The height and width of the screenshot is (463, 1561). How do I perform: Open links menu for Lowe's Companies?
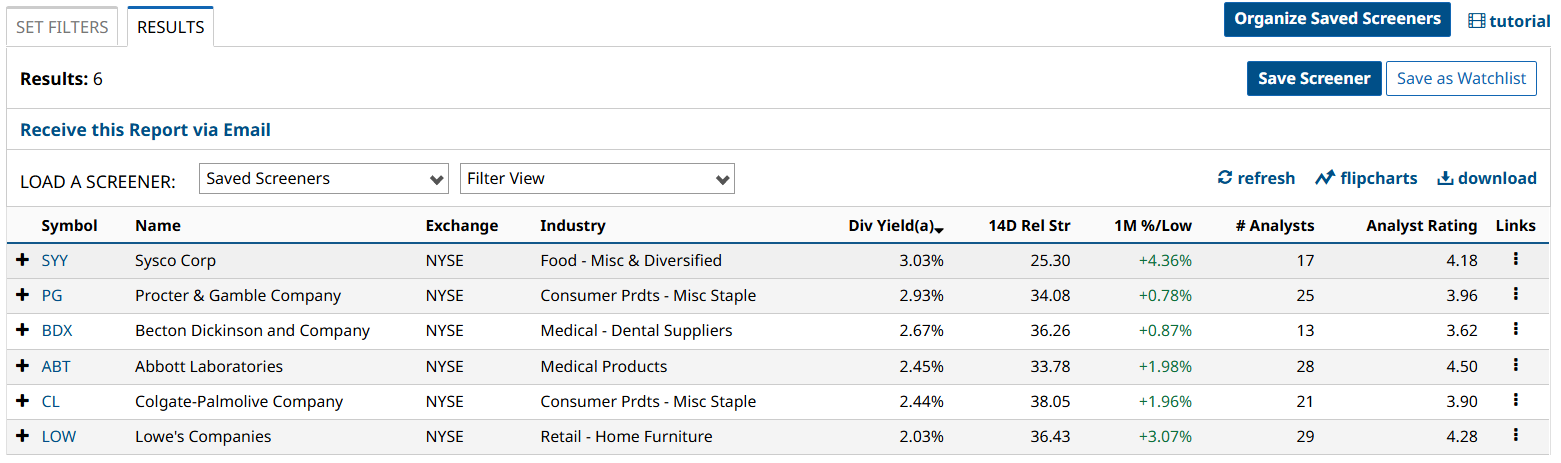[x=1516, y=436]
